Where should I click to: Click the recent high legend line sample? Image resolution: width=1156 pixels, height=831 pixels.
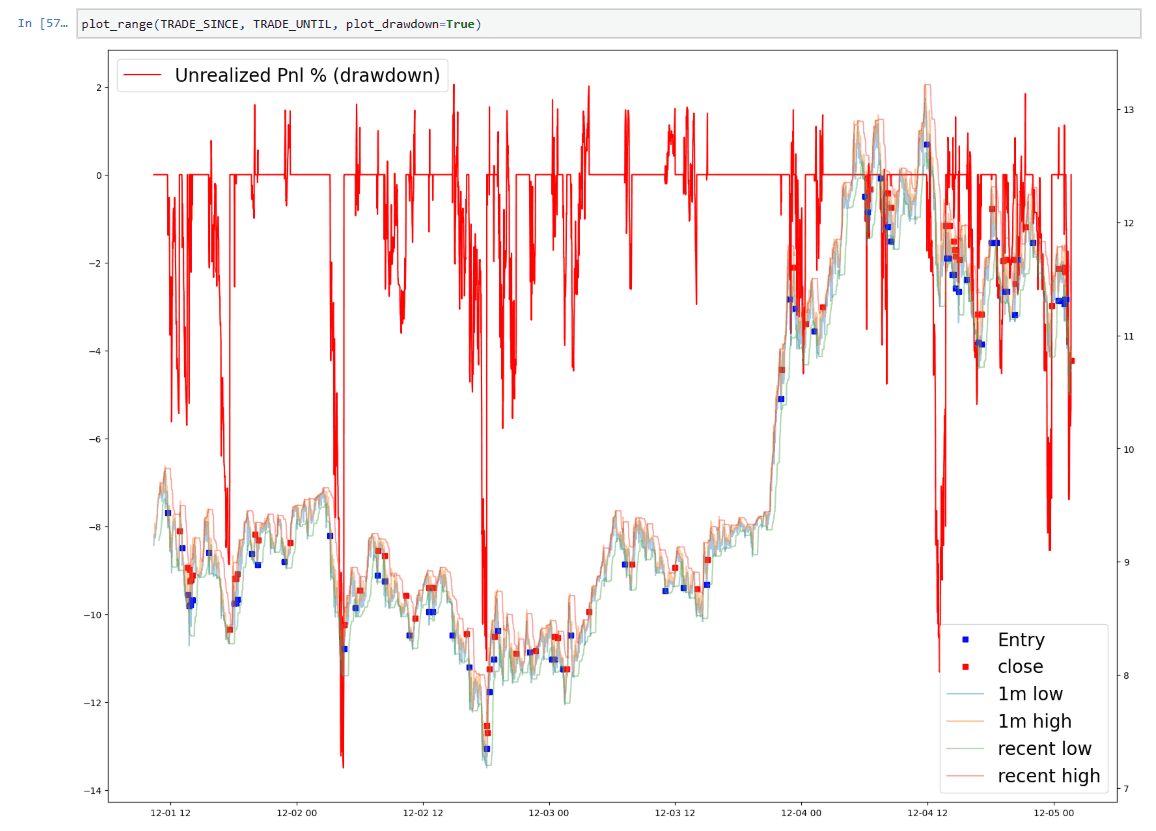point(965,776)
